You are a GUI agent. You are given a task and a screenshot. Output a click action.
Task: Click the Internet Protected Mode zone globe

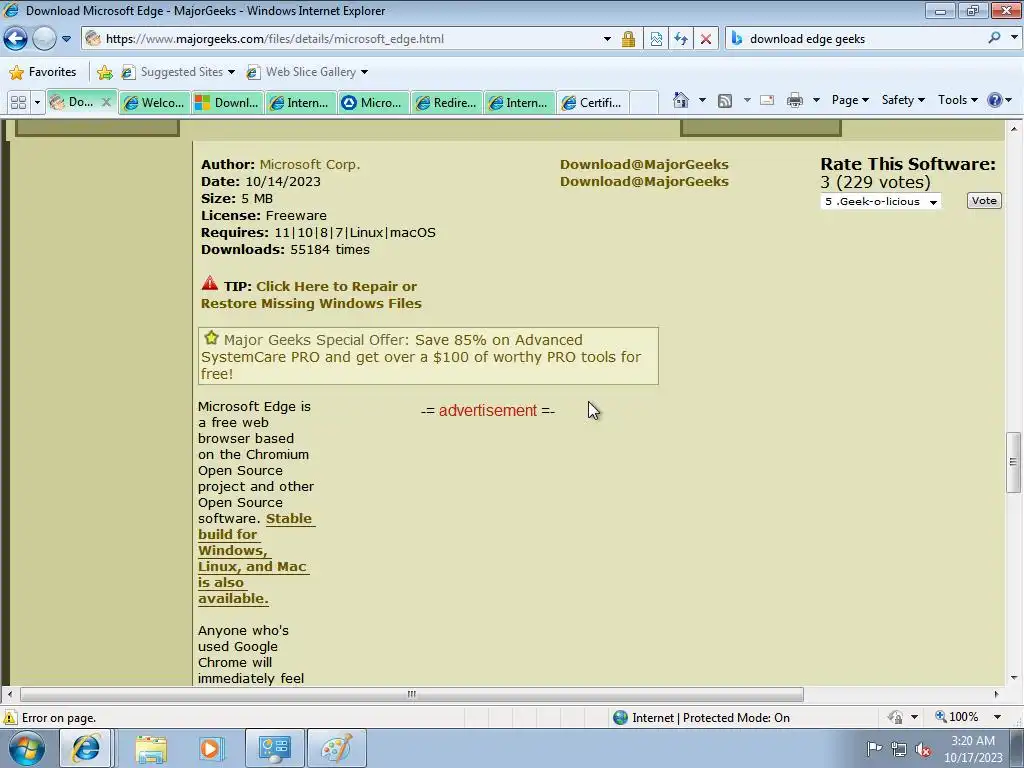pyautogui.click(x=620, y=718)
